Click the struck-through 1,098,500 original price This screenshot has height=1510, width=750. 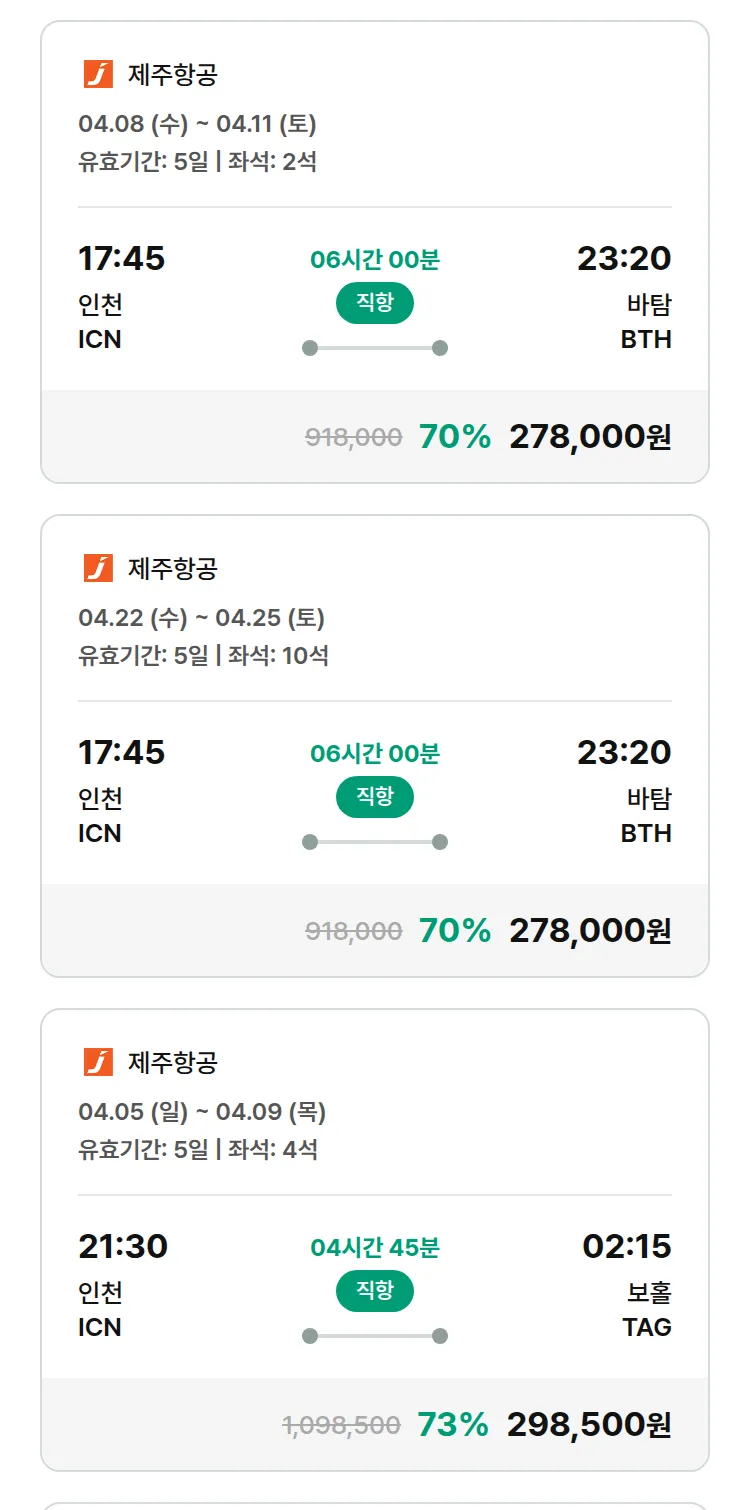click(342, 1426)
